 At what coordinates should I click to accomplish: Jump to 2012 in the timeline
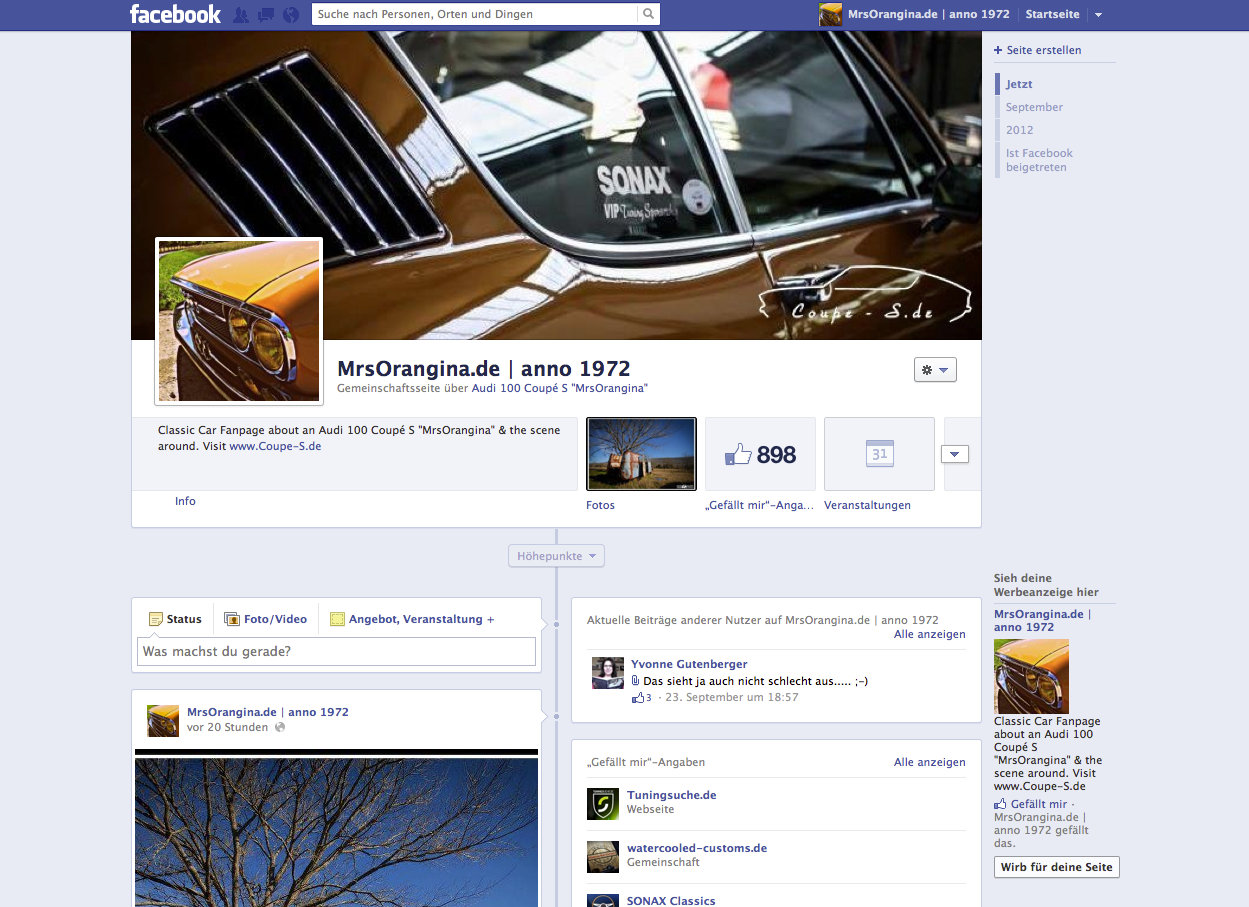[x=1019, y=130]
